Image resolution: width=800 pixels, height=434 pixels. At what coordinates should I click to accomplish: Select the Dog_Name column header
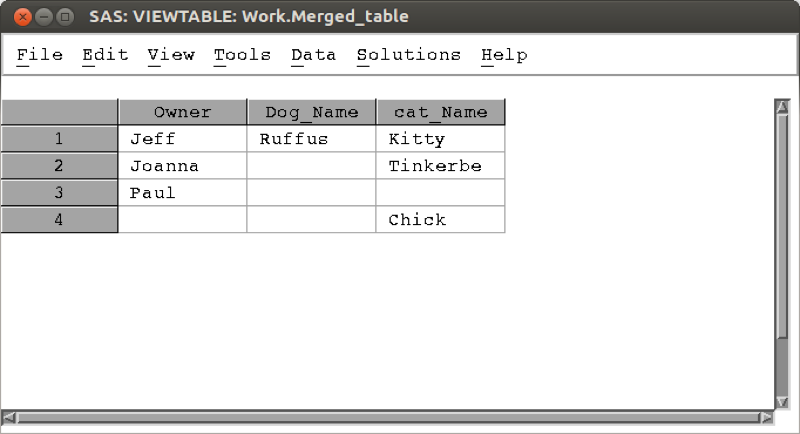311,112
